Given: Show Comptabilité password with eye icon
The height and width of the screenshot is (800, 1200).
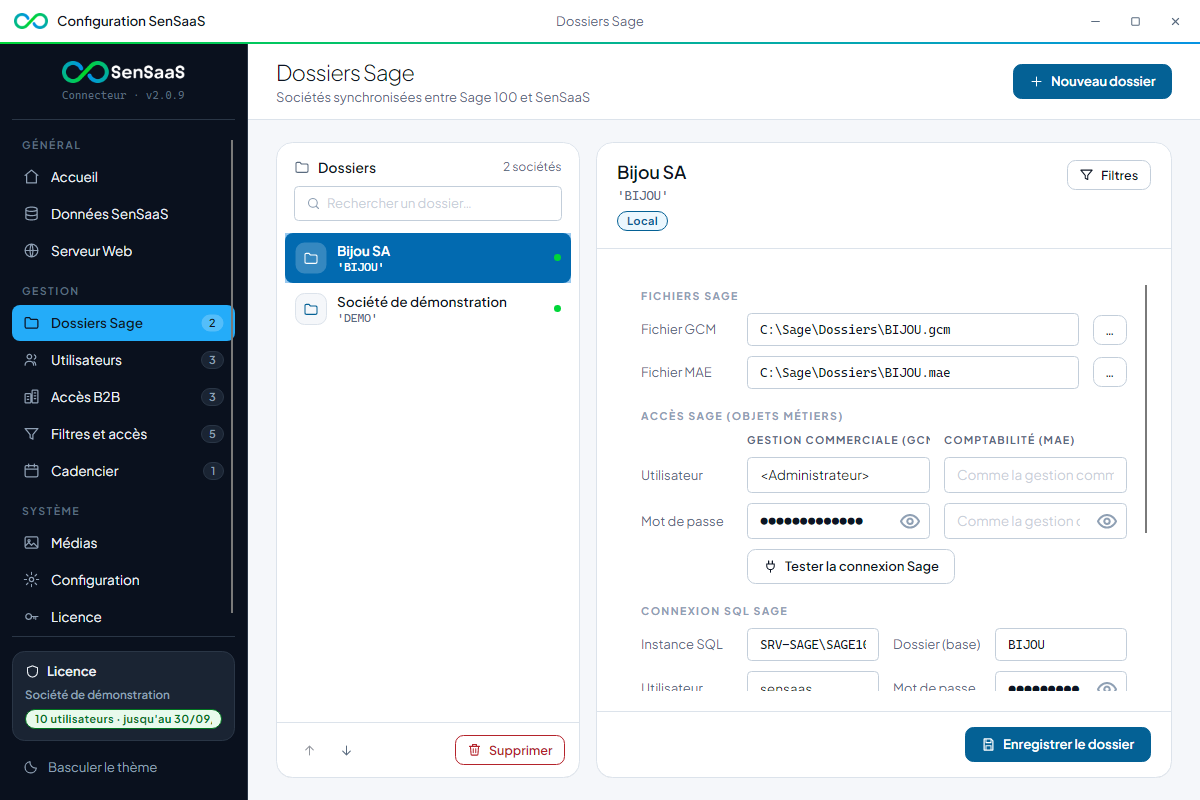Looking at the screenshot, I should coord(1106,521).
